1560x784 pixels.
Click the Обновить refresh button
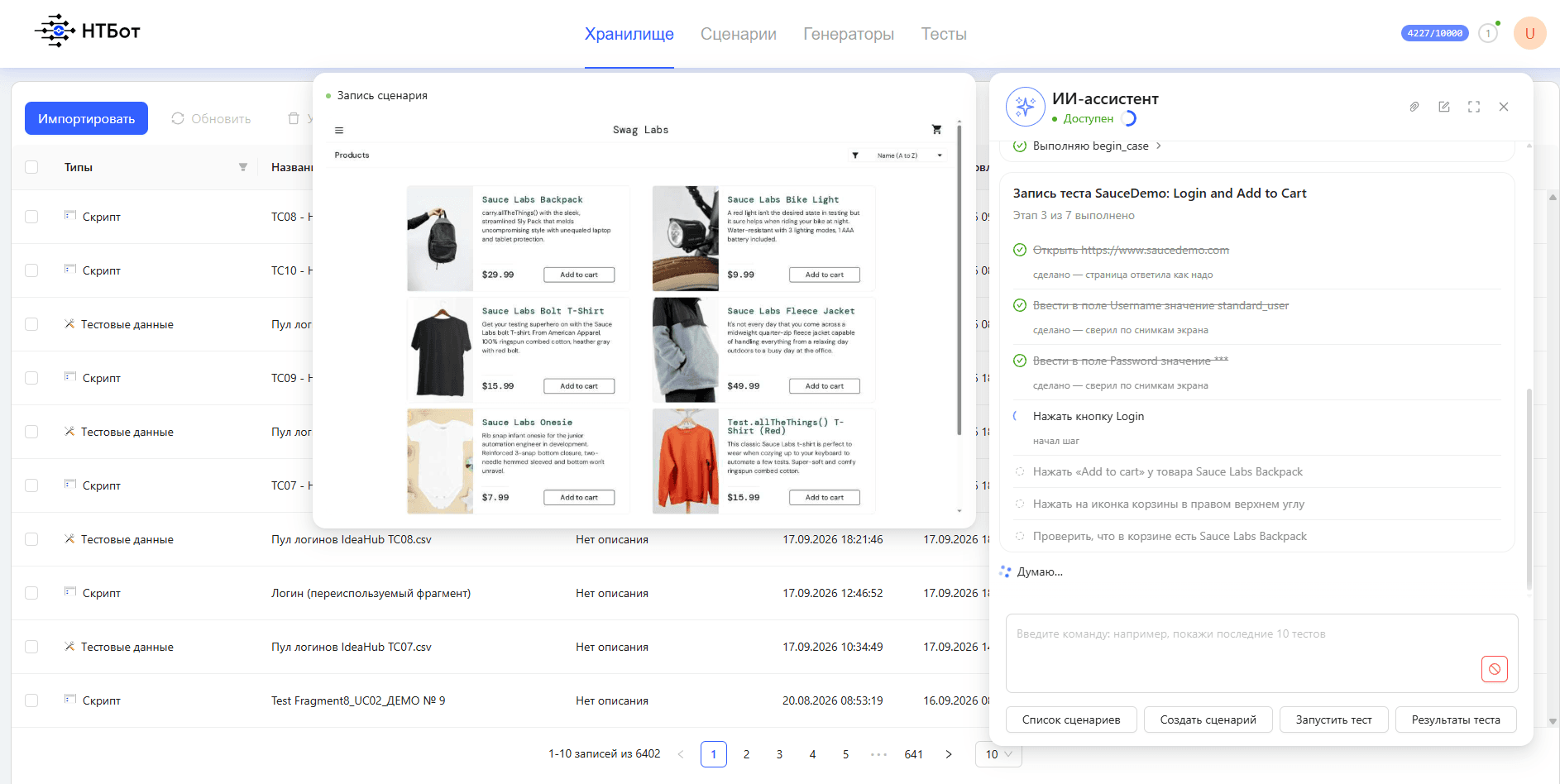click(211, 118)
